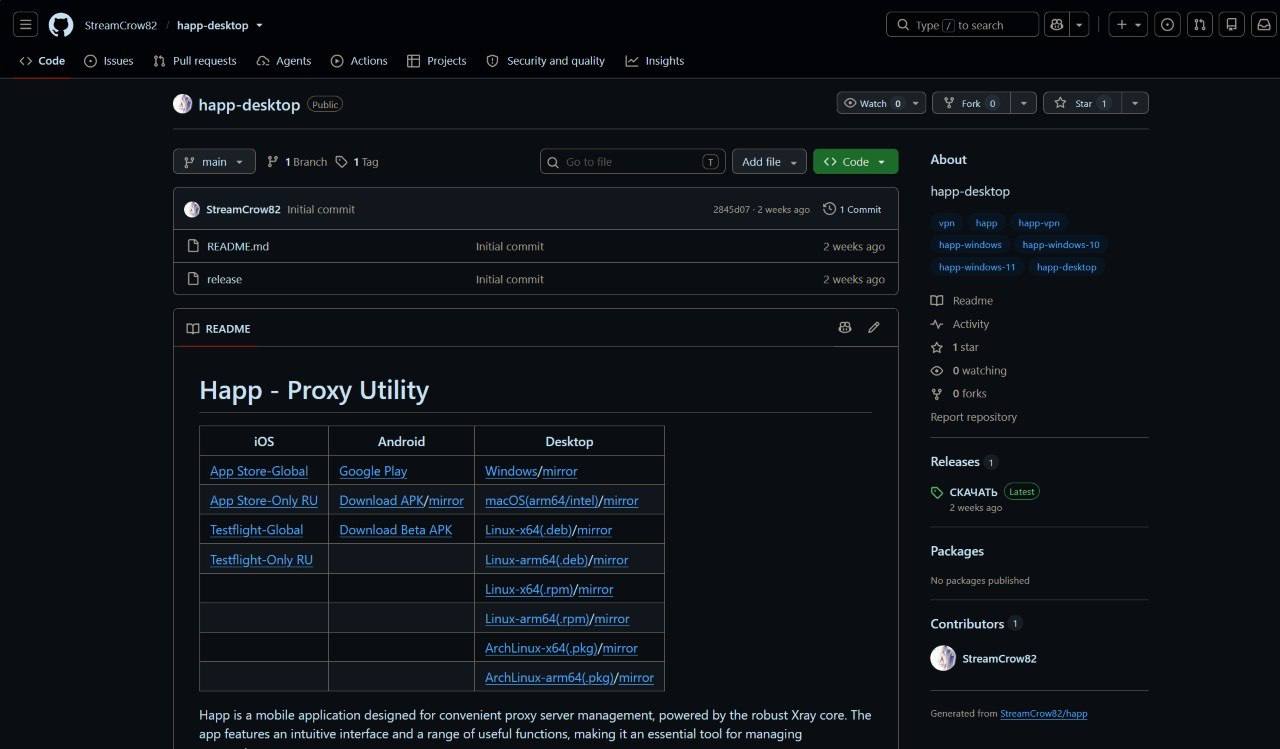This screenshot has height=749, width=1280.
Task: Open the repositories icon in top header
Action: [x=1233, y=25]
